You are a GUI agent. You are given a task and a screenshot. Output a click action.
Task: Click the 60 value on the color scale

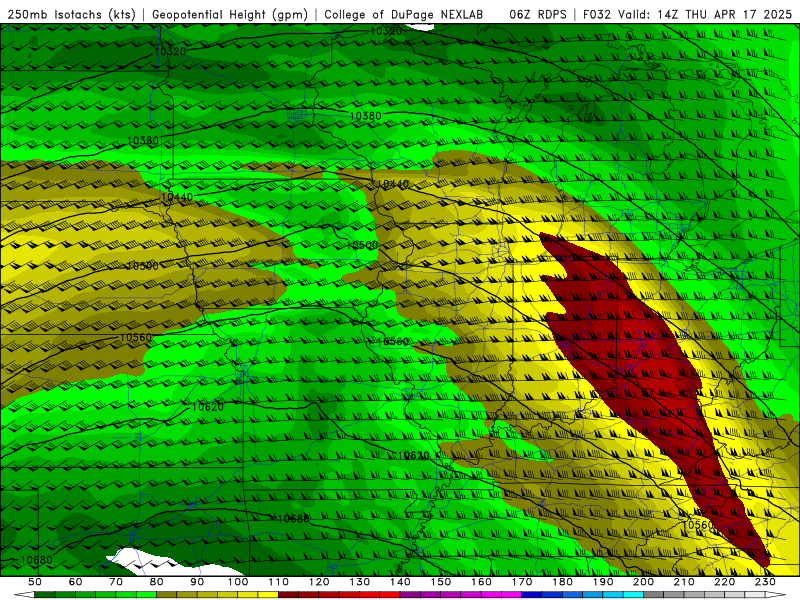(75, 582)
